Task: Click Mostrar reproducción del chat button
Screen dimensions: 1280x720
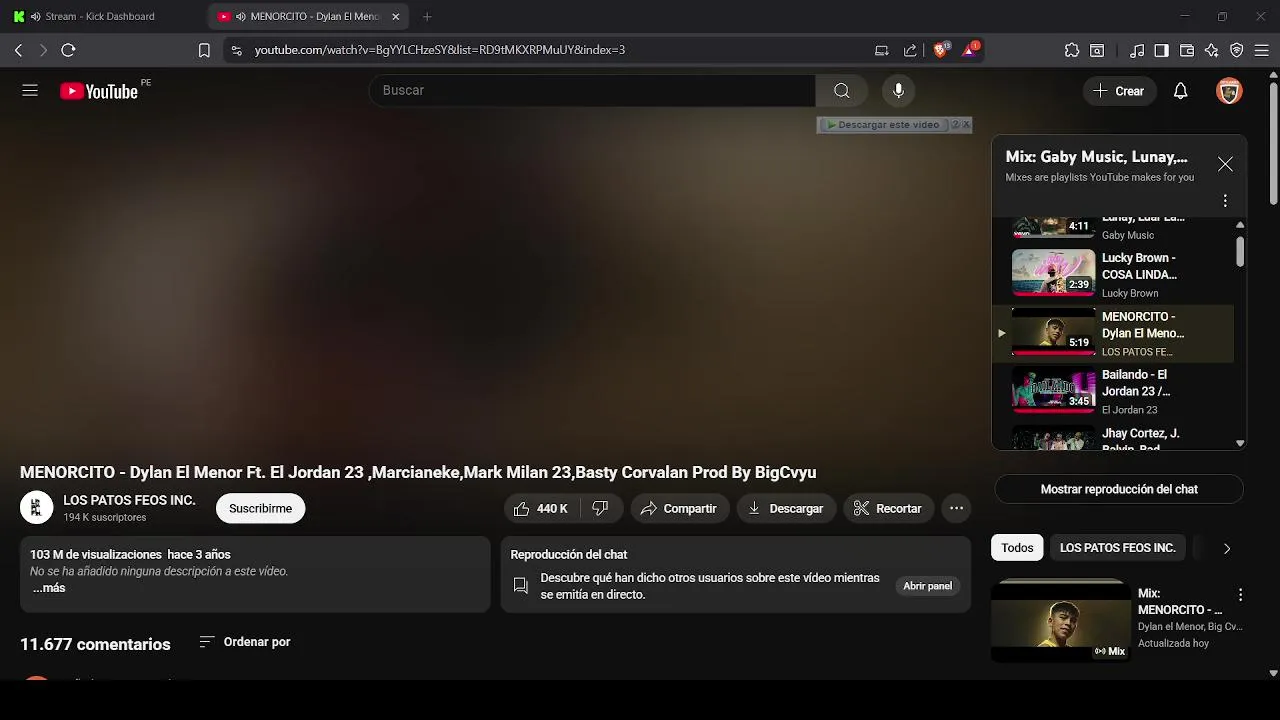Action: tap(1119, 489)
